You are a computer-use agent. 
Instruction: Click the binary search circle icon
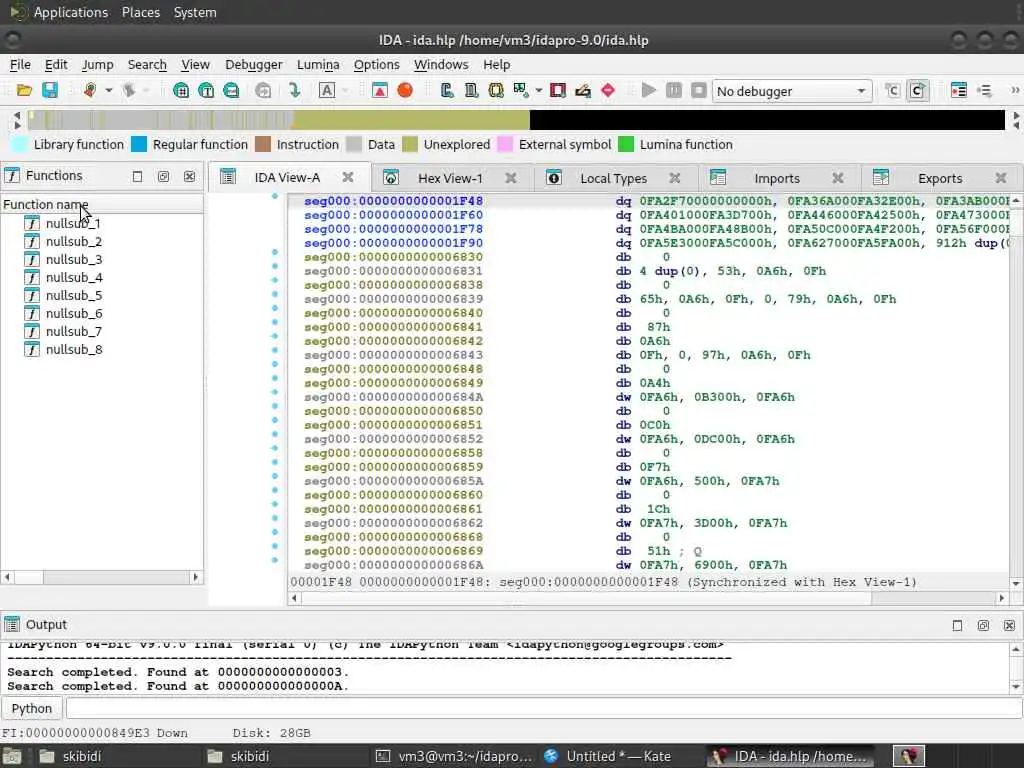pos(181,90)
